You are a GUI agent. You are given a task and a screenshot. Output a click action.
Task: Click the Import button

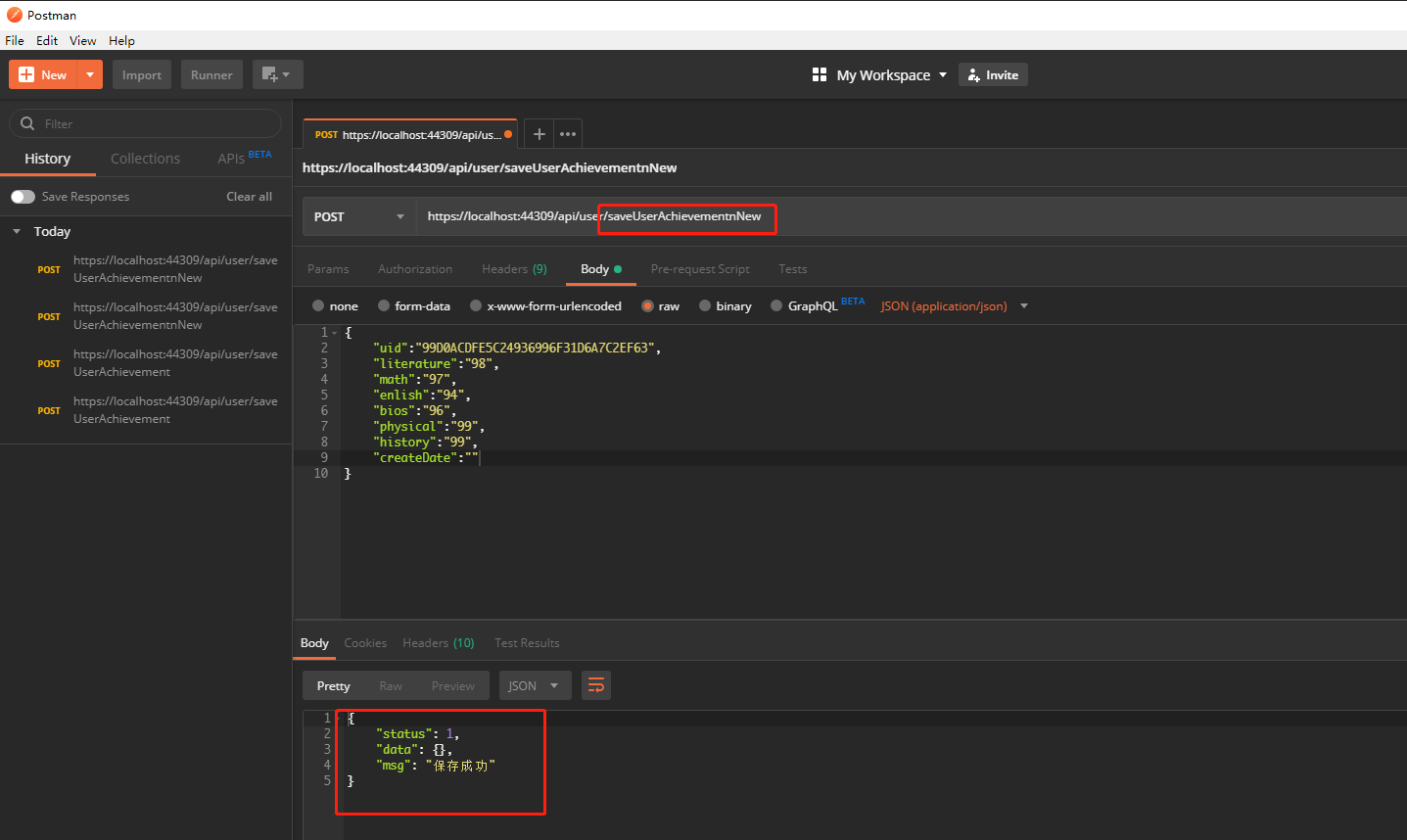(x=141, y=73)
